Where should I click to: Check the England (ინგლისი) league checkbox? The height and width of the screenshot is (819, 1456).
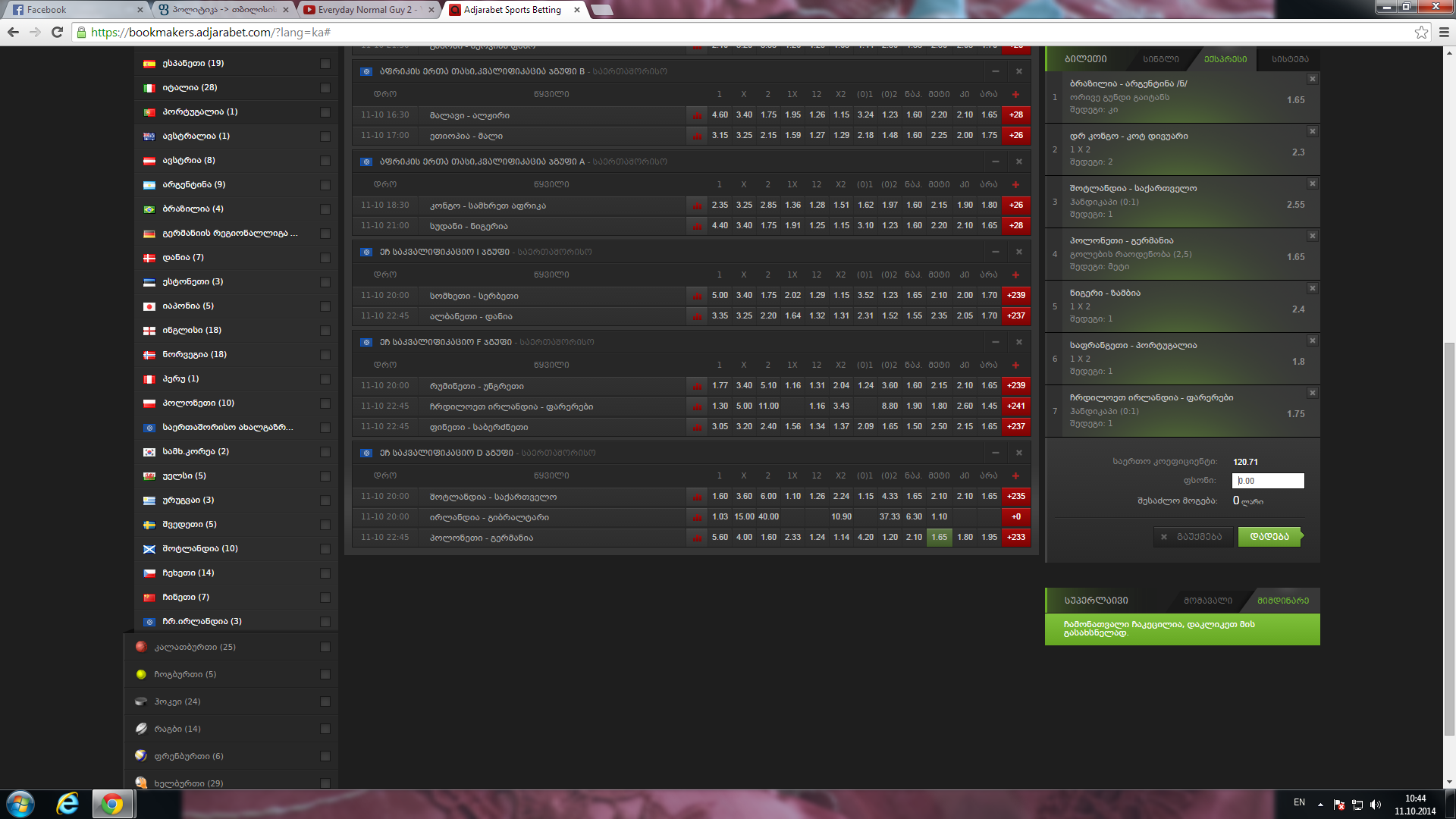pyautogui.click(x=325, y=331)
